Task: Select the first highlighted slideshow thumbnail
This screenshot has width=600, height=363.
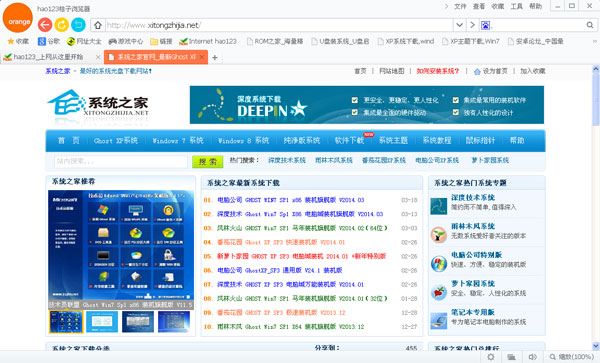Action: [x=66, y=322]
